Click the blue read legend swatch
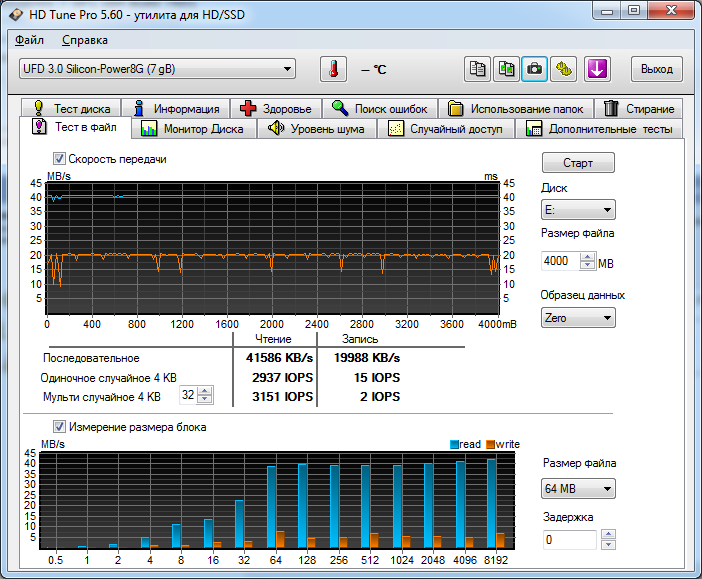Screen dimensions: 702x579 point(454,444)
